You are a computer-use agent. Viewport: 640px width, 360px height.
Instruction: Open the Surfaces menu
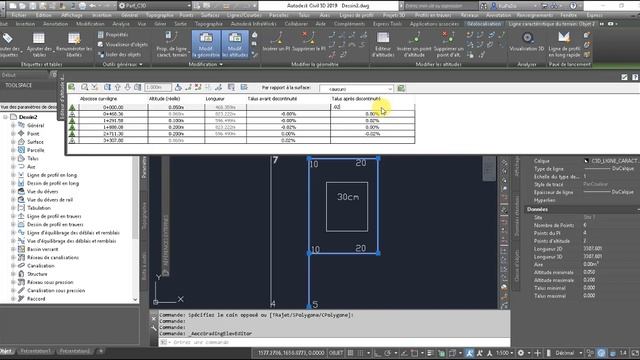pyautogui.click(x=210, y=15)
